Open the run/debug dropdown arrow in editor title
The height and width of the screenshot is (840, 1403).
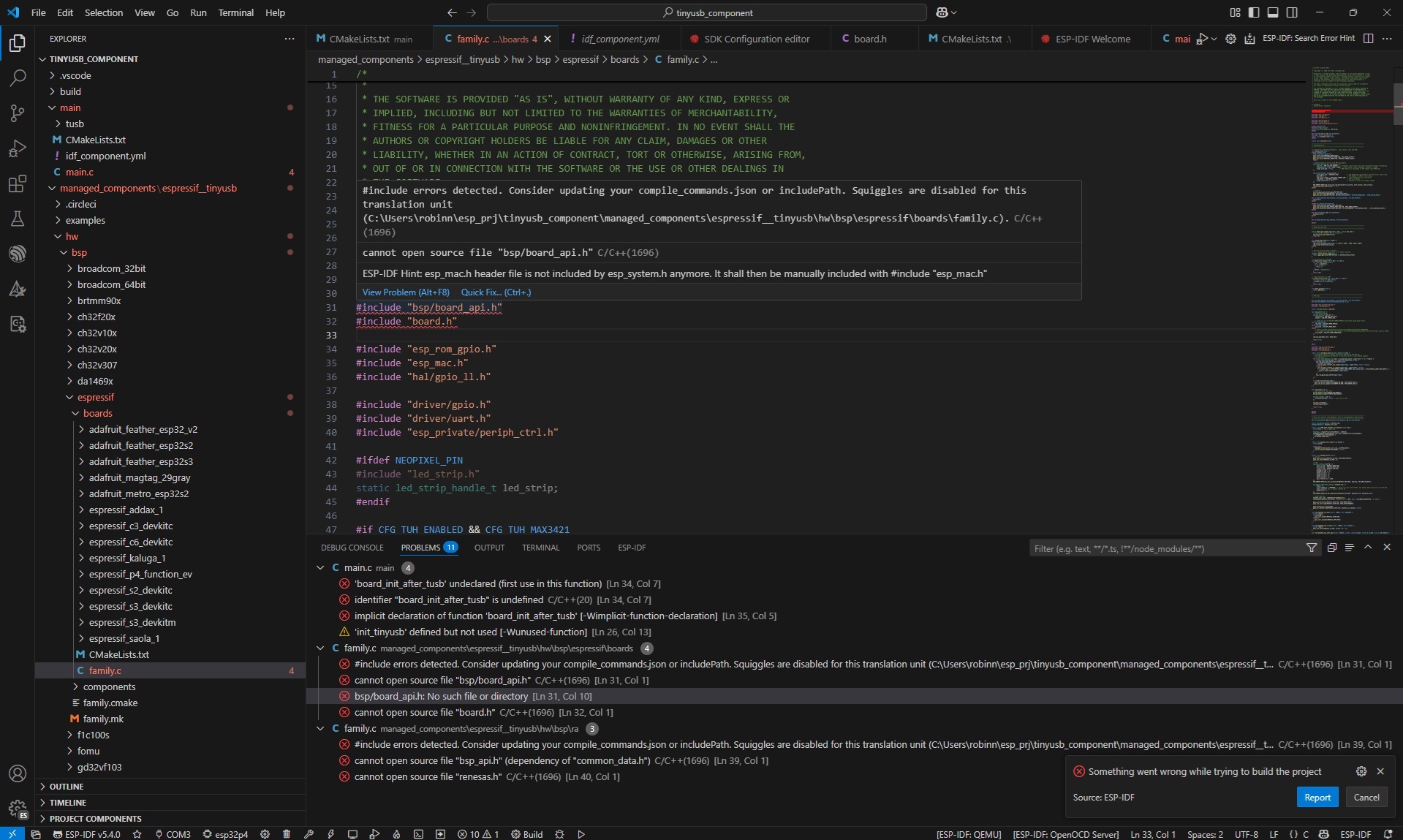click(1214, 39)
